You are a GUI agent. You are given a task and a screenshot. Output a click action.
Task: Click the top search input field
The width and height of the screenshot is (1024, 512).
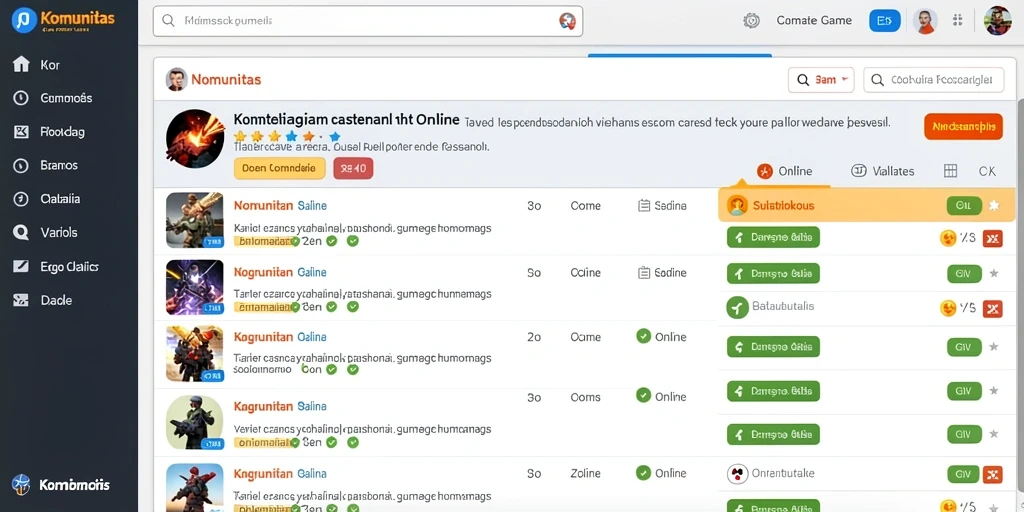368,21
